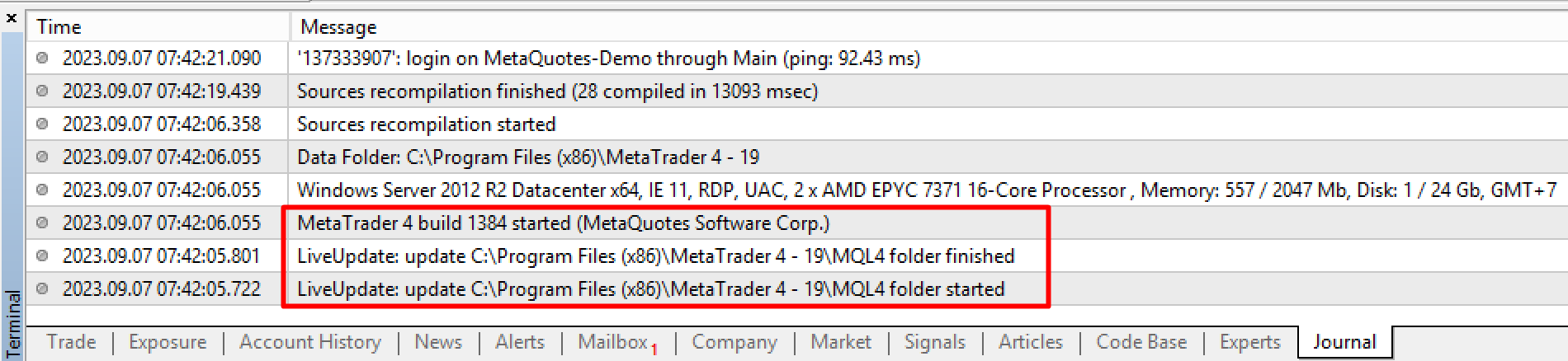Open the Account History tab
The image size is (1568, 361).
(x=310, y=342)
